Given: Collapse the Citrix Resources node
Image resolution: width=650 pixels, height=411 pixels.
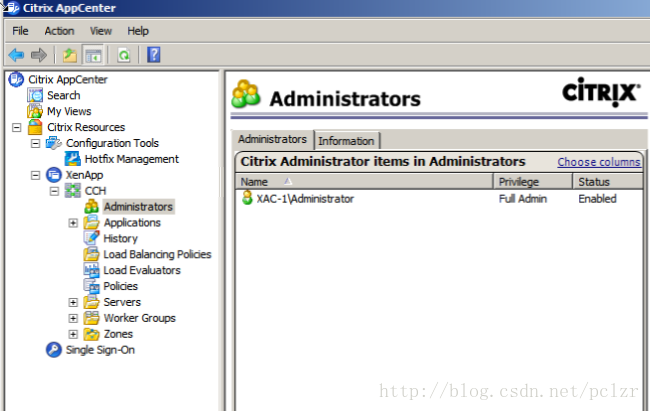Looking at the screenshot, I should (x=17, y=127).
